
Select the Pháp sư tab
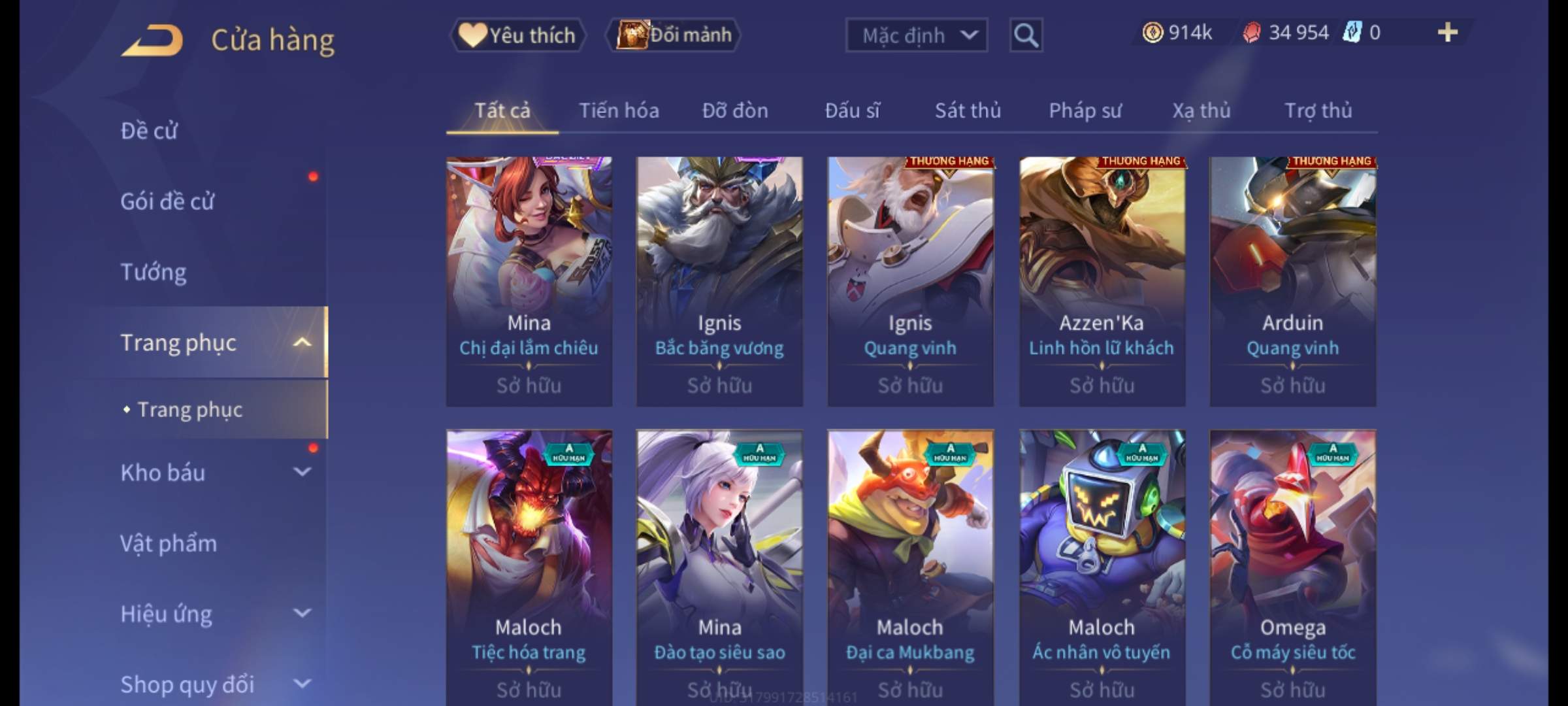point(1085,110)
